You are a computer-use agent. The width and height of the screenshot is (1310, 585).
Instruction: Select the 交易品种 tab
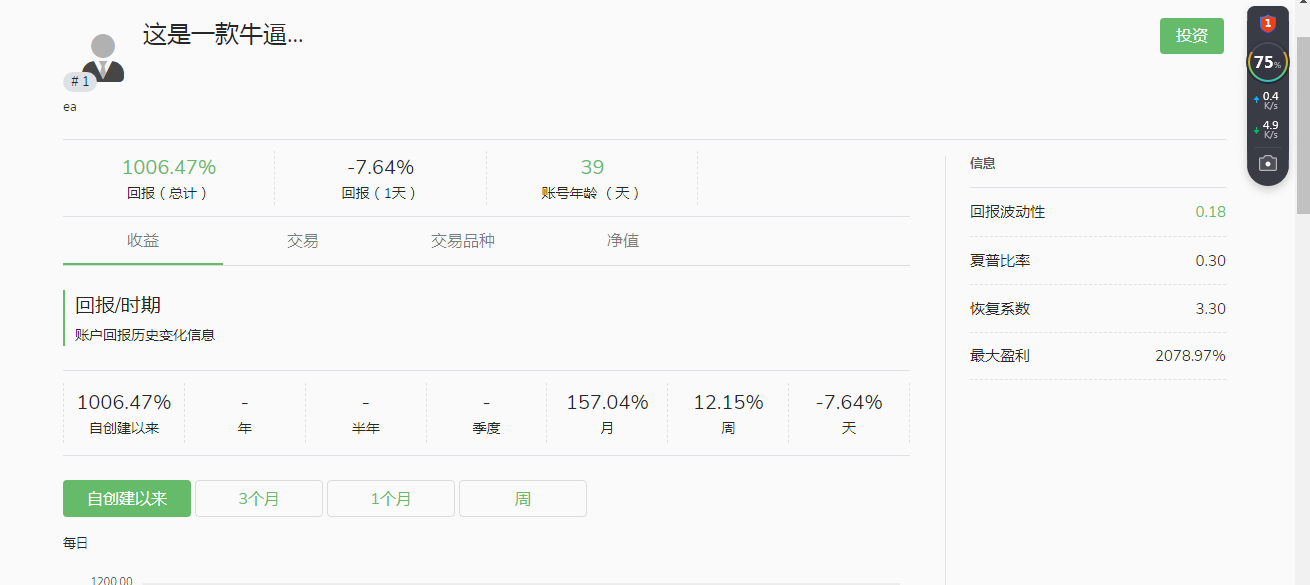463,241
